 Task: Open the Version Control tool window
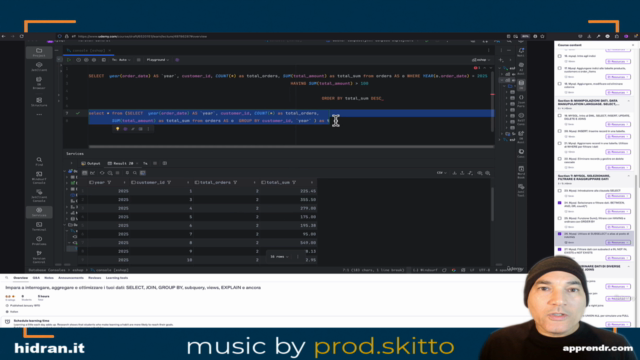point(39,257)
